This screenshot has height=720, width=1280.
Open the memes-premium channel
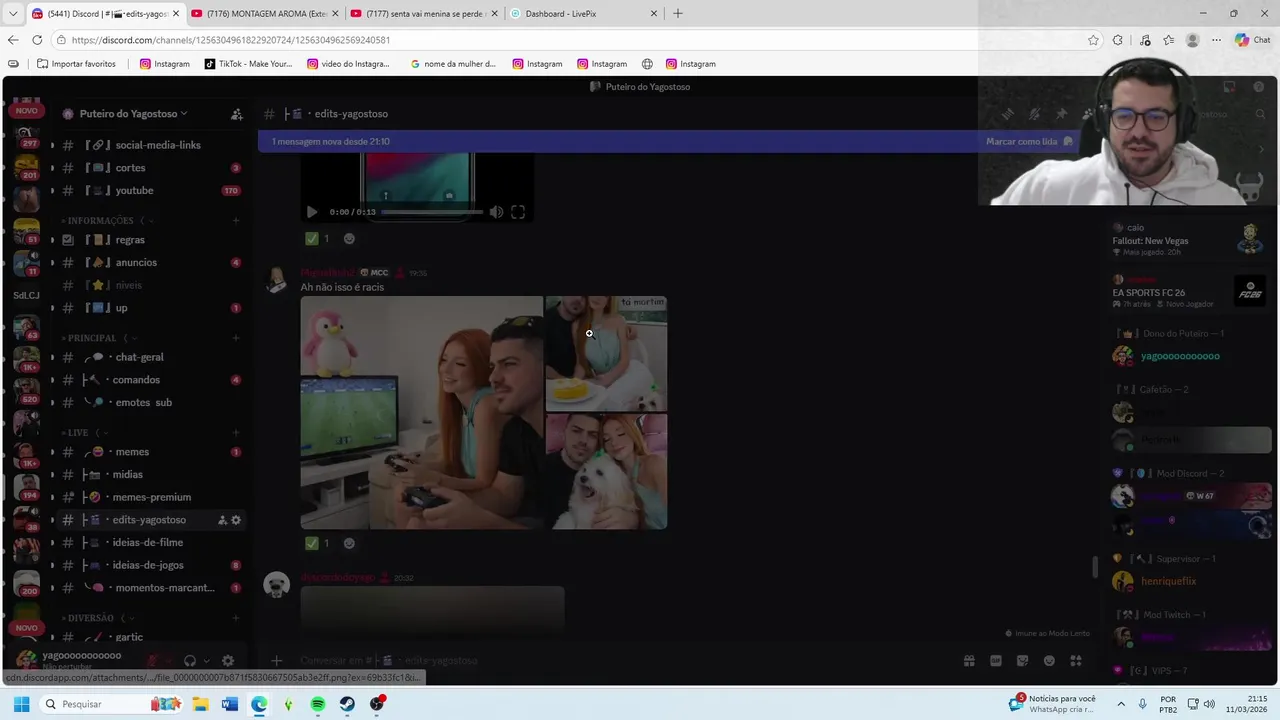[x=150, y=497]
